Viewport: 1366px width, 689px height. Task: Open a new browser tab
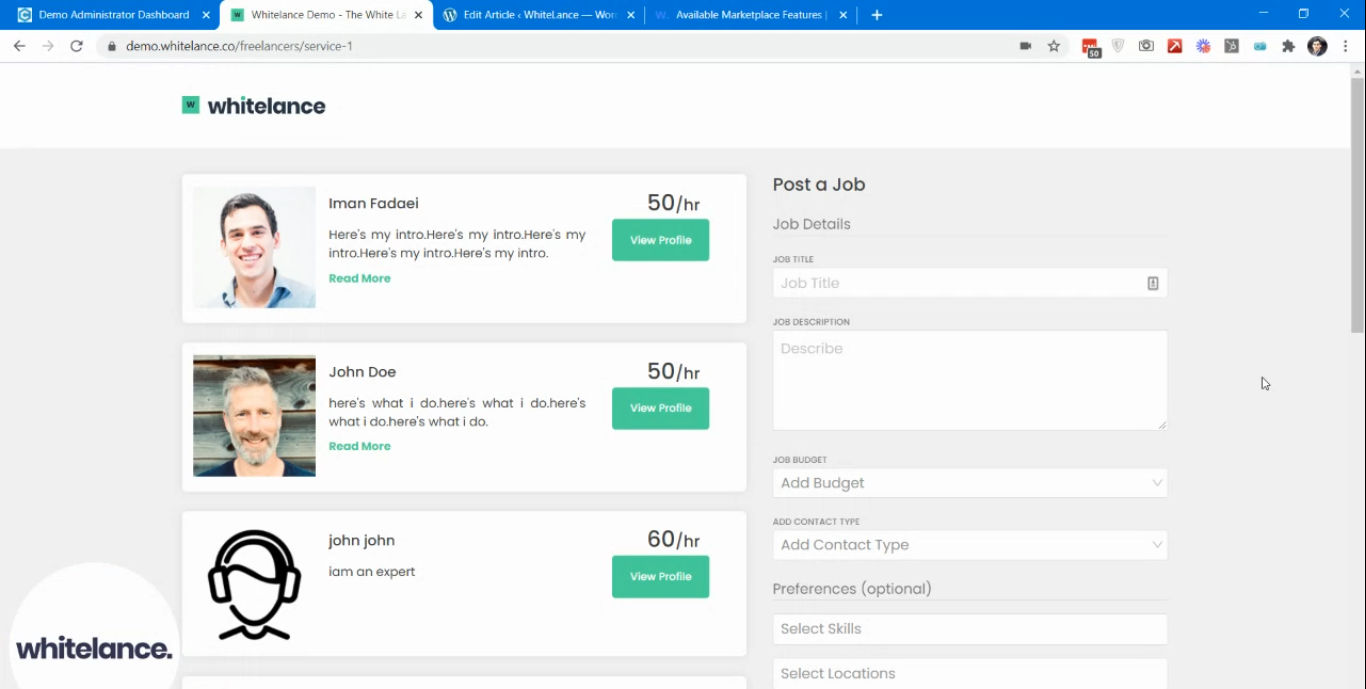[877, 15]
